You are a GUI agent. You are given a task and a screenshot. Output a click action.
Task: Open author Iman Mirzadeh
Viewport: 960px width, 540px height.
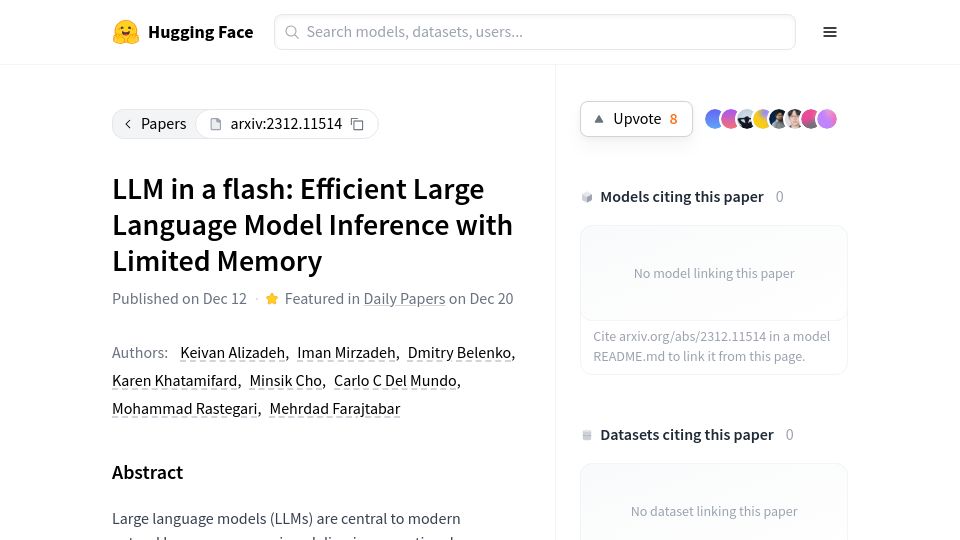[x=347, y=353]
